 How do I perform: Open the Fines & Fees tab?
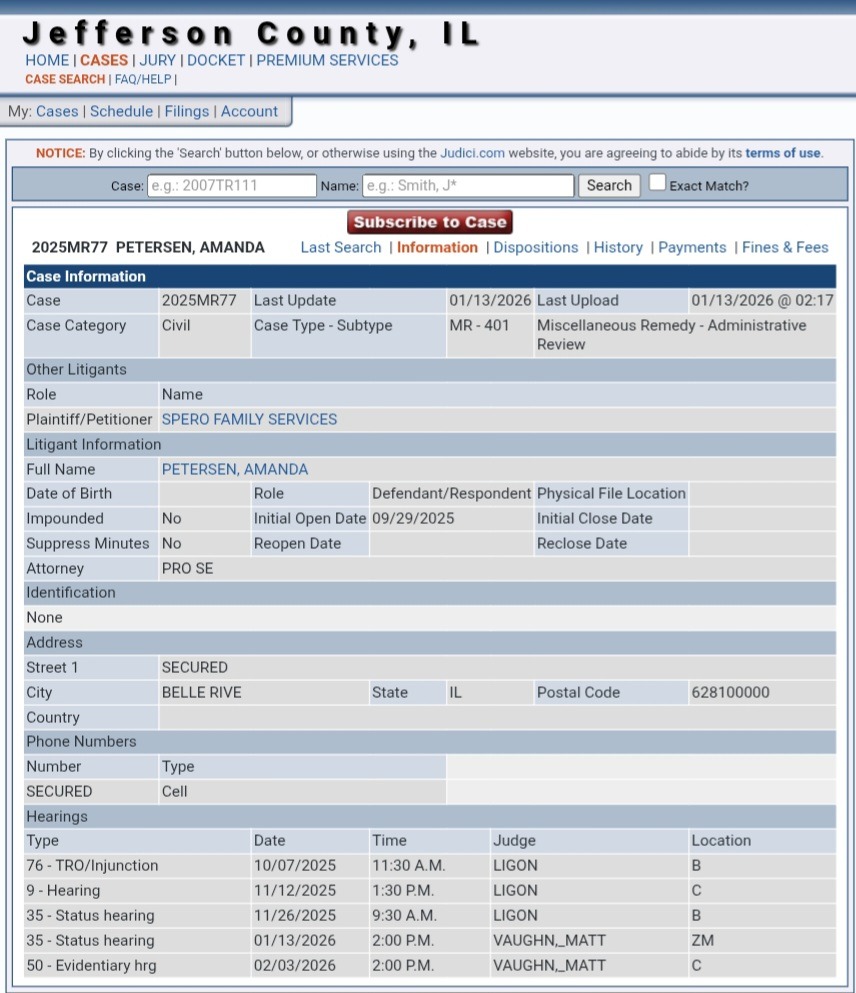[x=785, y=248]
